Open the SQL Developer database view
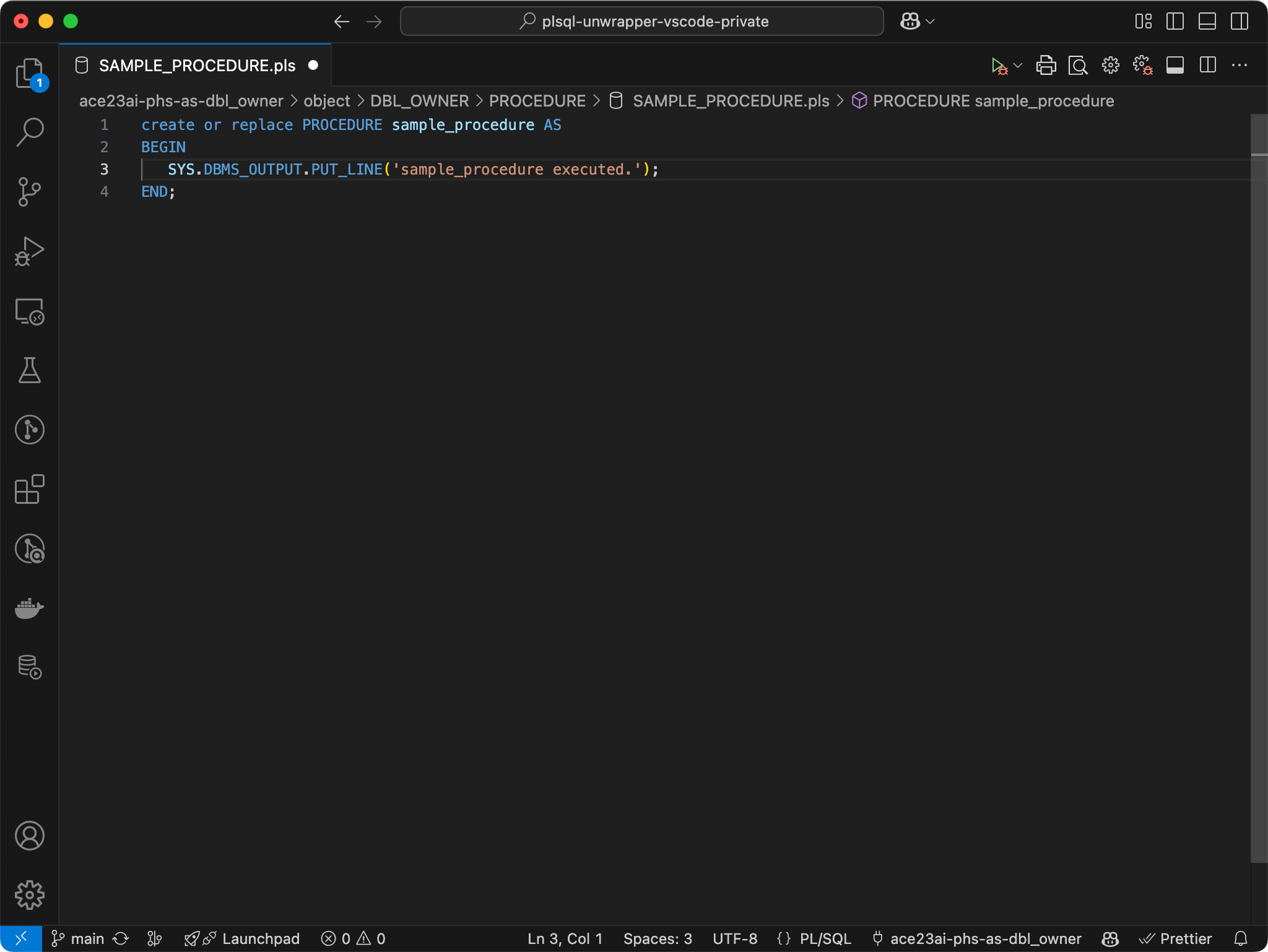1268x952 pixels. point(29,667)
